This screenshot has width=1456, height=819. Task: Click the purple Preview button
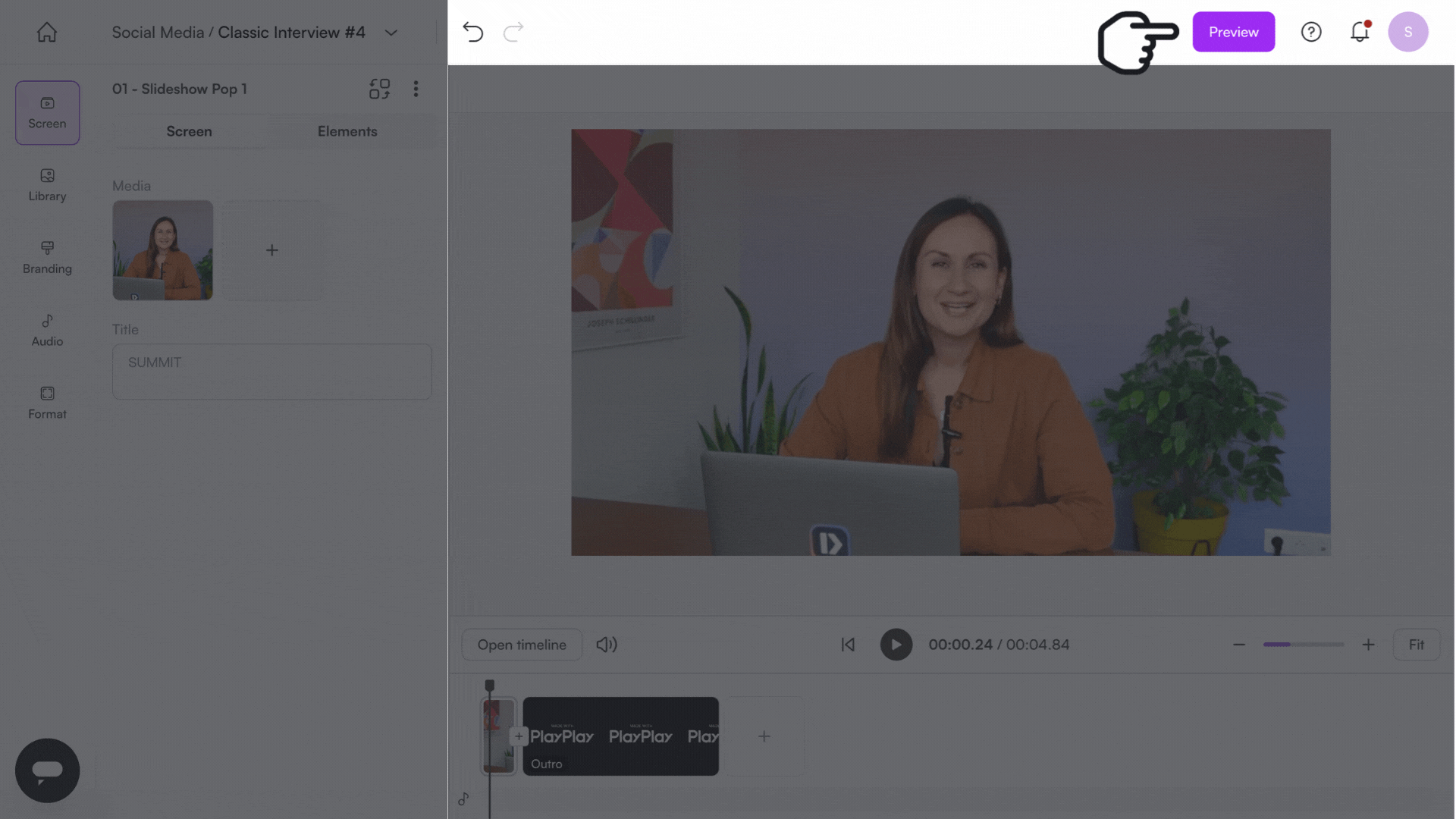click(x=1233, y=32)
